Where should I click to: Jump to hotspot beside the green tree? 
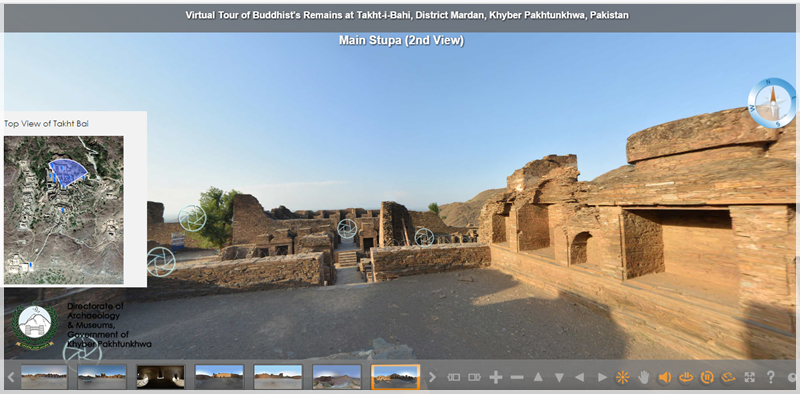[192, 218]
